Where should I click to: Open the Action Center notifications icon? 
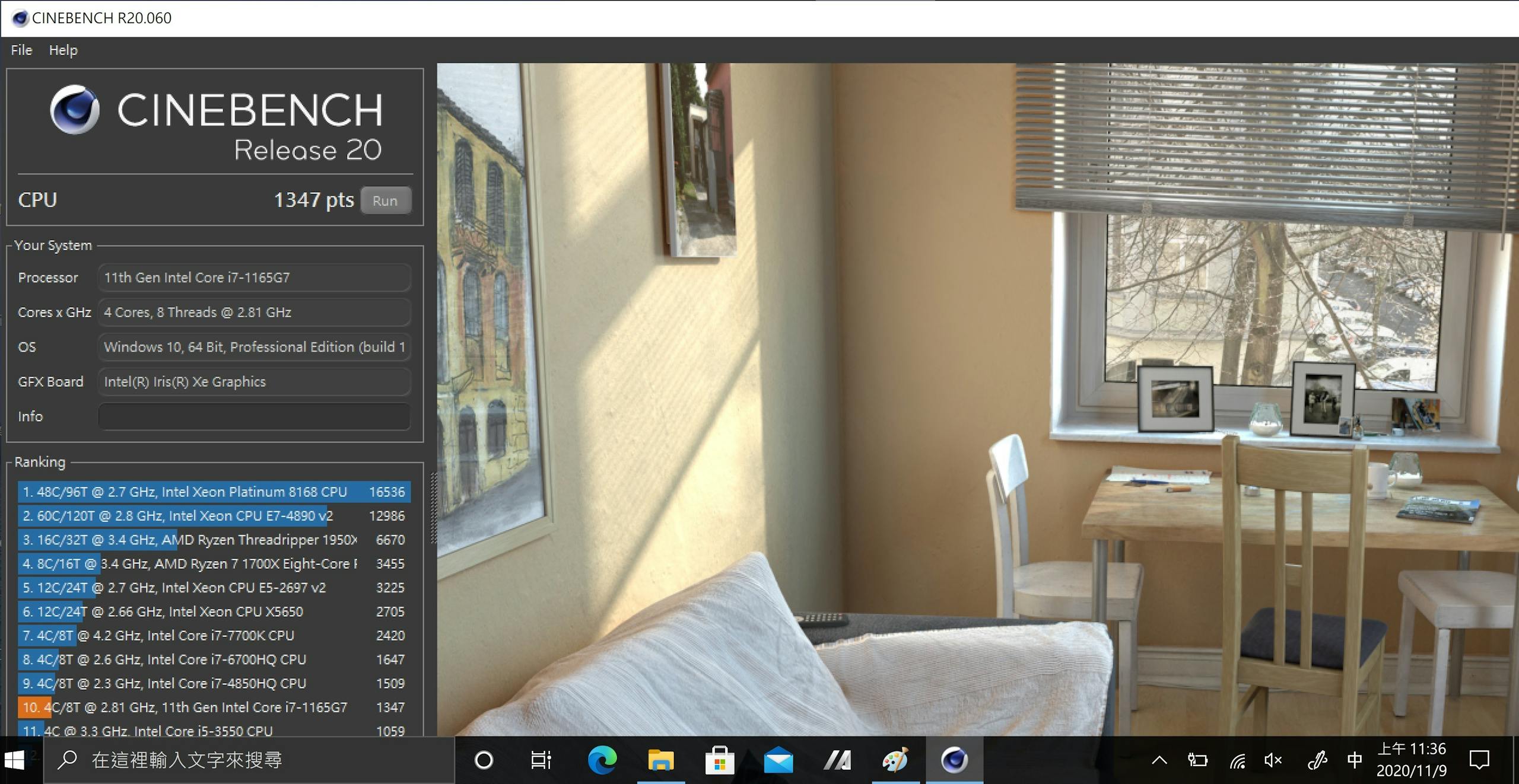coord(1479,760)
